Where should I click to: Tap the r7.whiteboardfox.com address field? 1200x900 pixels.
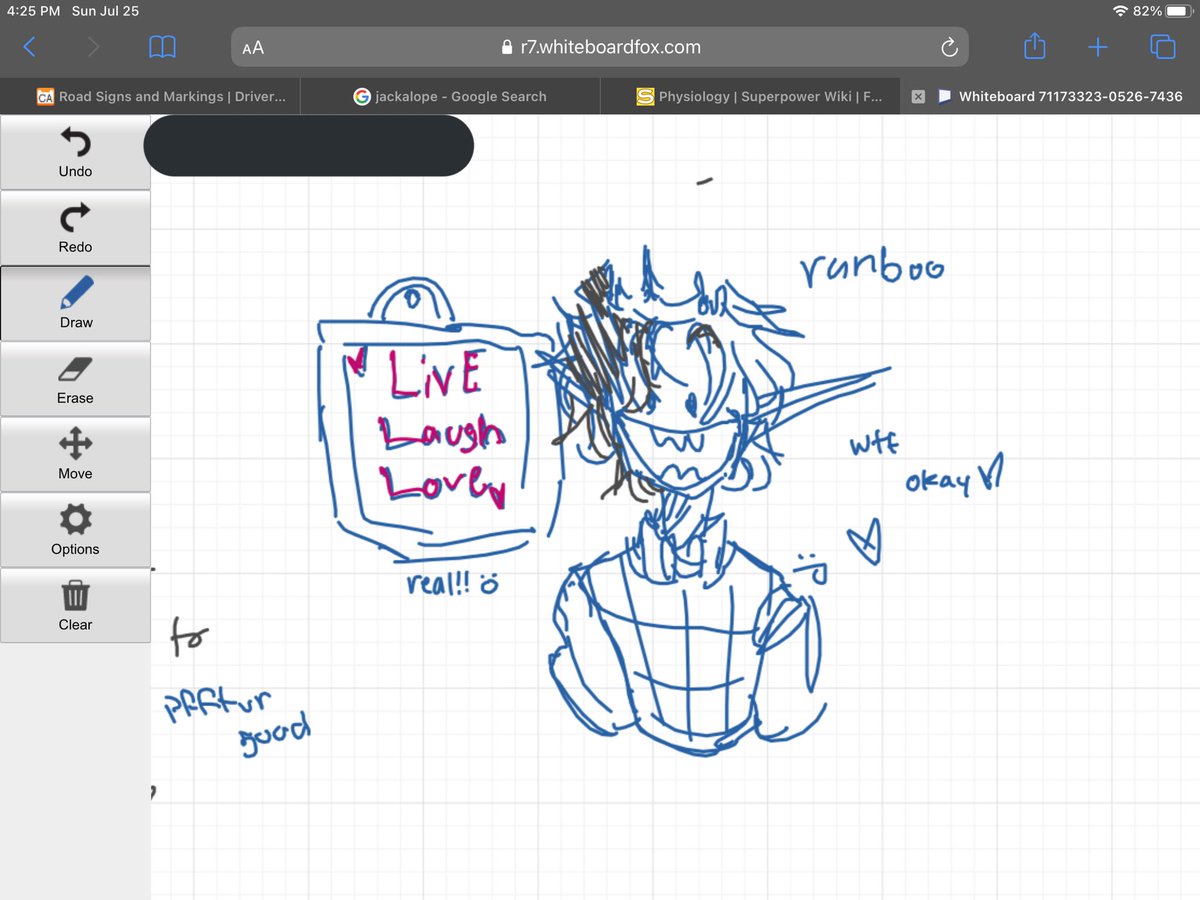(600, 47)
